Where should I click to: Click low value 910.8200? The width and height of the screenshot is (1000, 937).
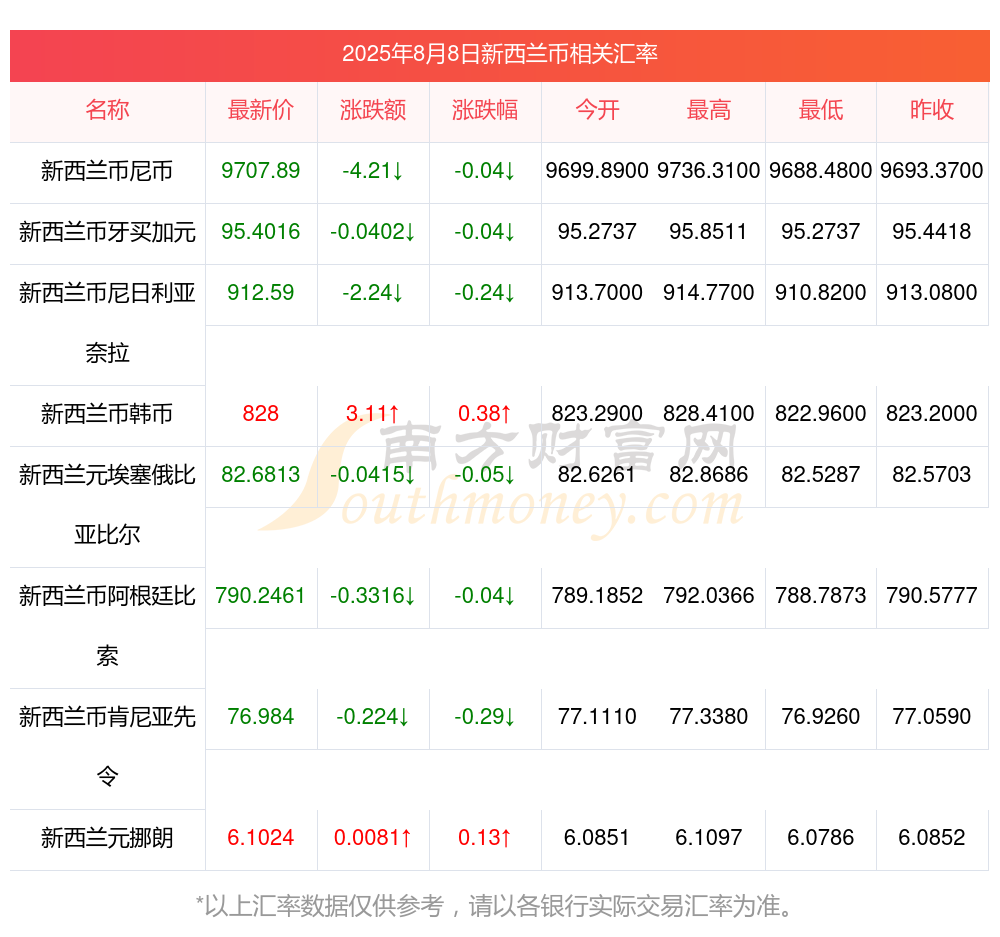821,292
